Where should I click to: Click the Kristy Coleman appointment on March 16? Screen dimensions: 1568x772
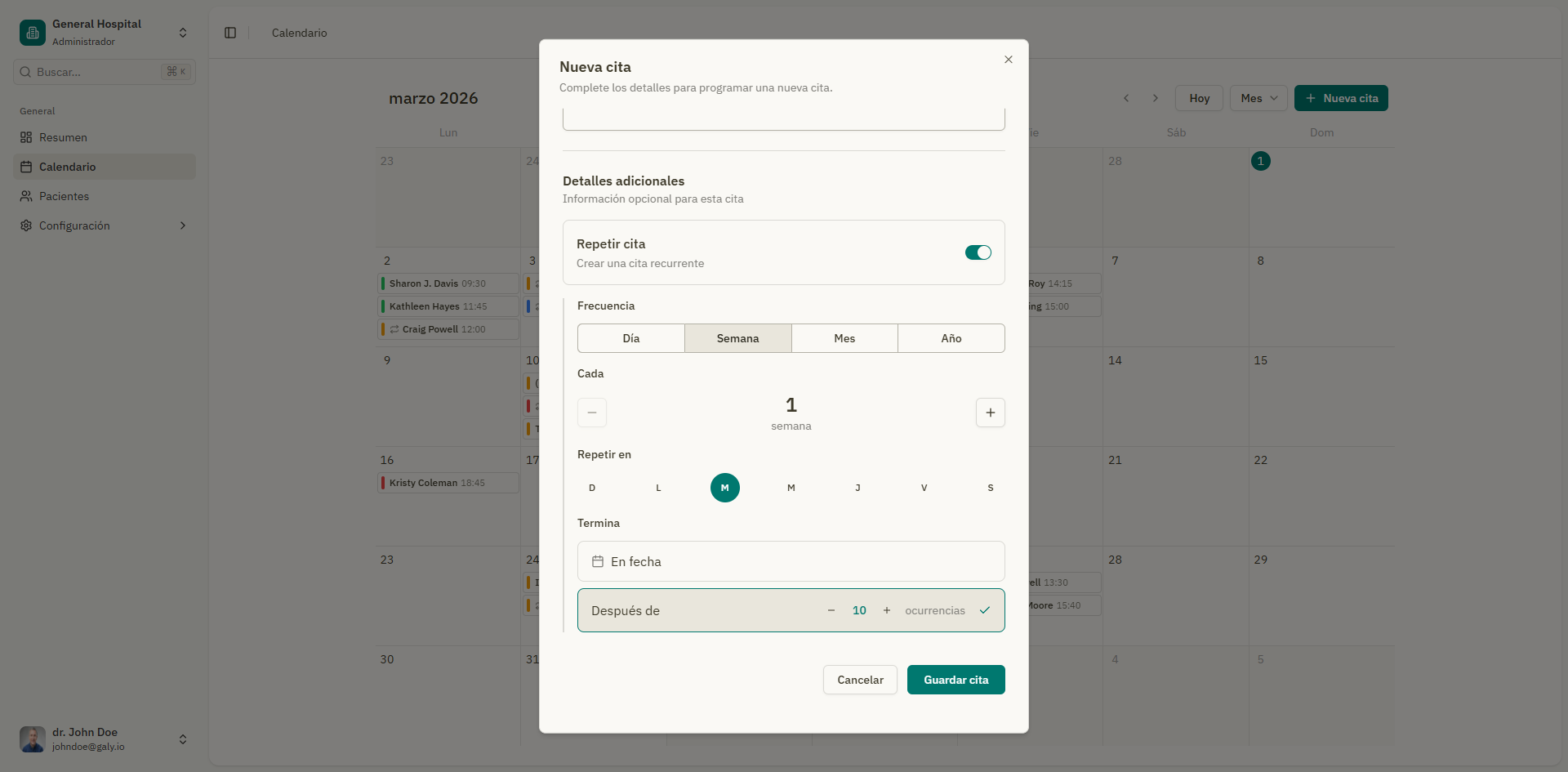(448, 483)
